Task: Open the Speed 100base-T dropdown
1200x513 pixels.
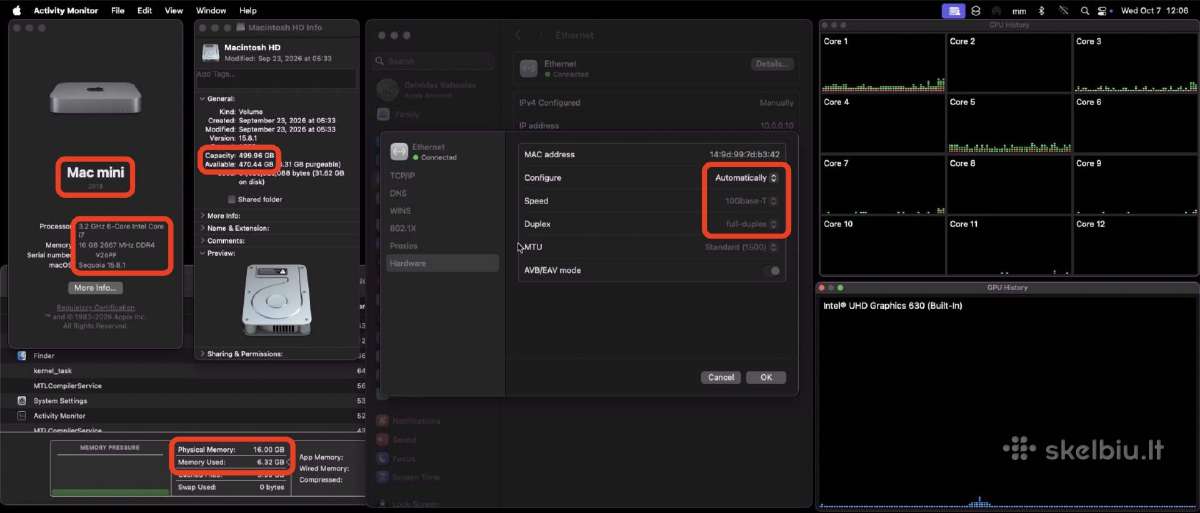Action: click(x=751, y=201)
